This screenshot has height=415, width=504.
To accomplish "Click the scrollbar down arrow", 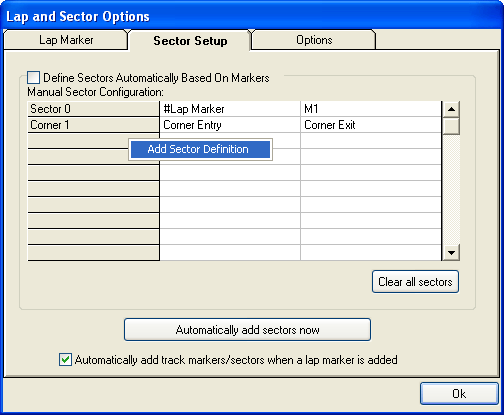I will tap(451, 253).
